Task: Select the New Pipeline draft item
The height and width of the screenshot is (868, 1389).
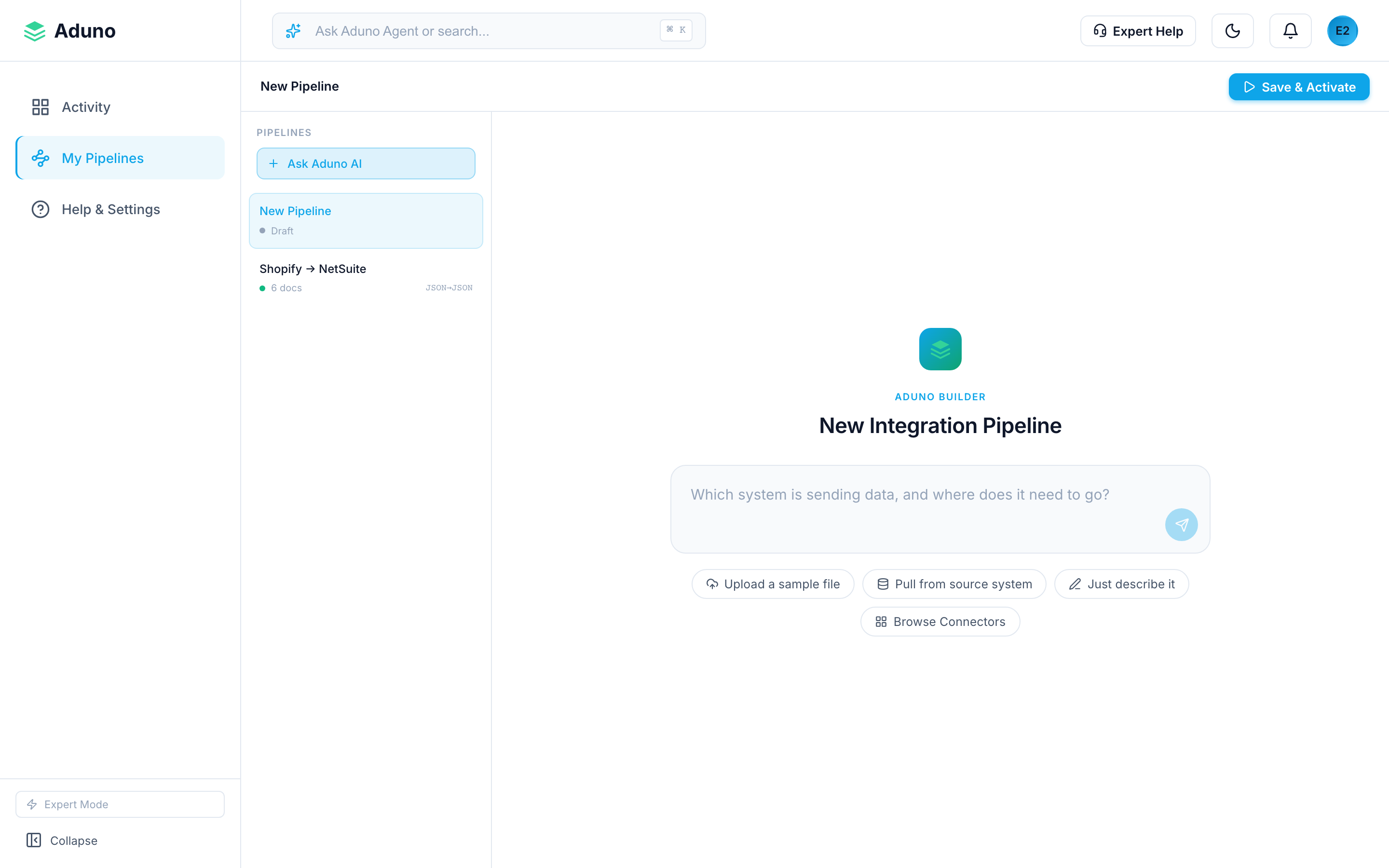Action: (x=366, y=220)
